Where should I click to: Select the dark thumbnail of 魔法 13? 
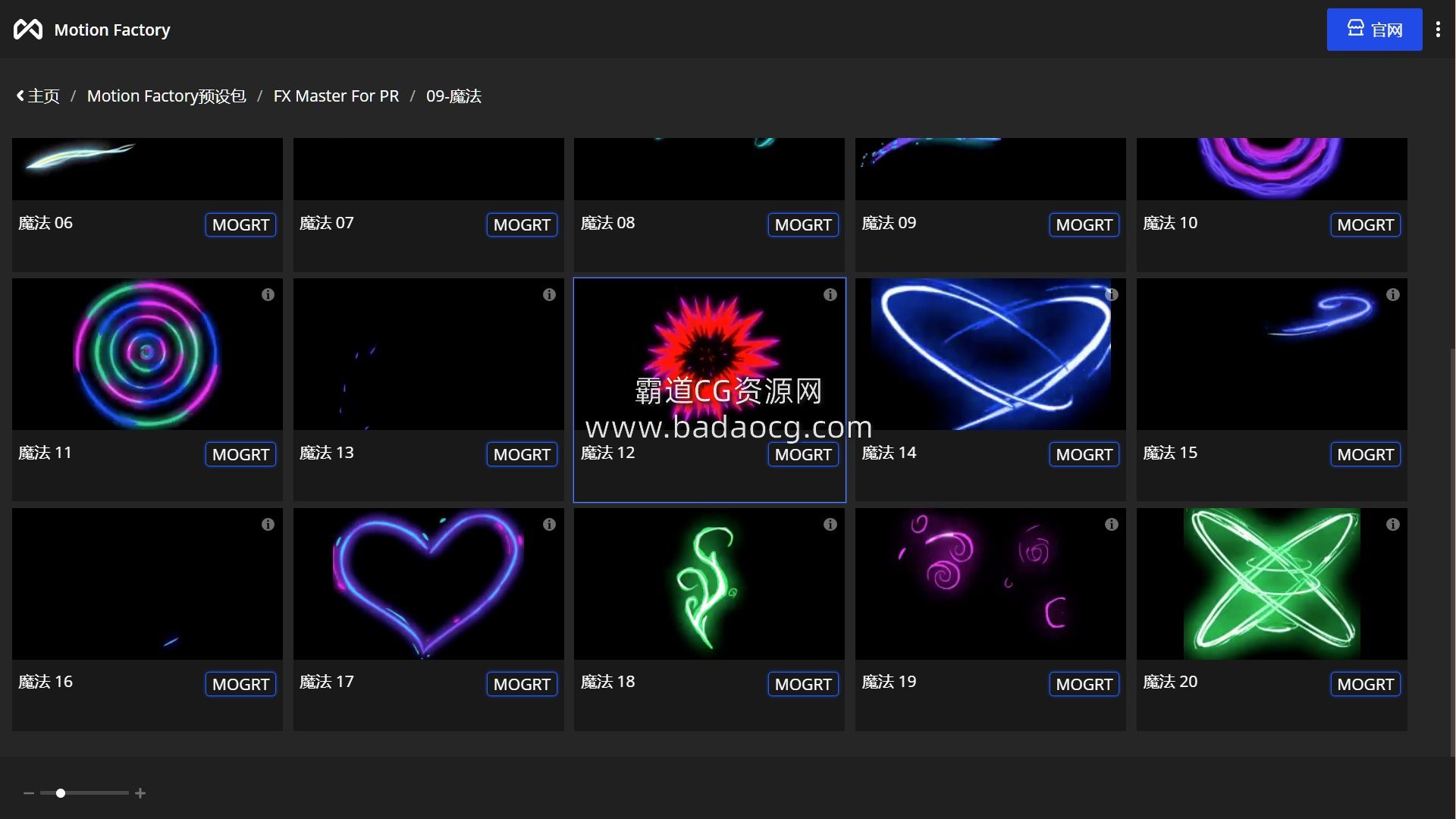point(428,354)
